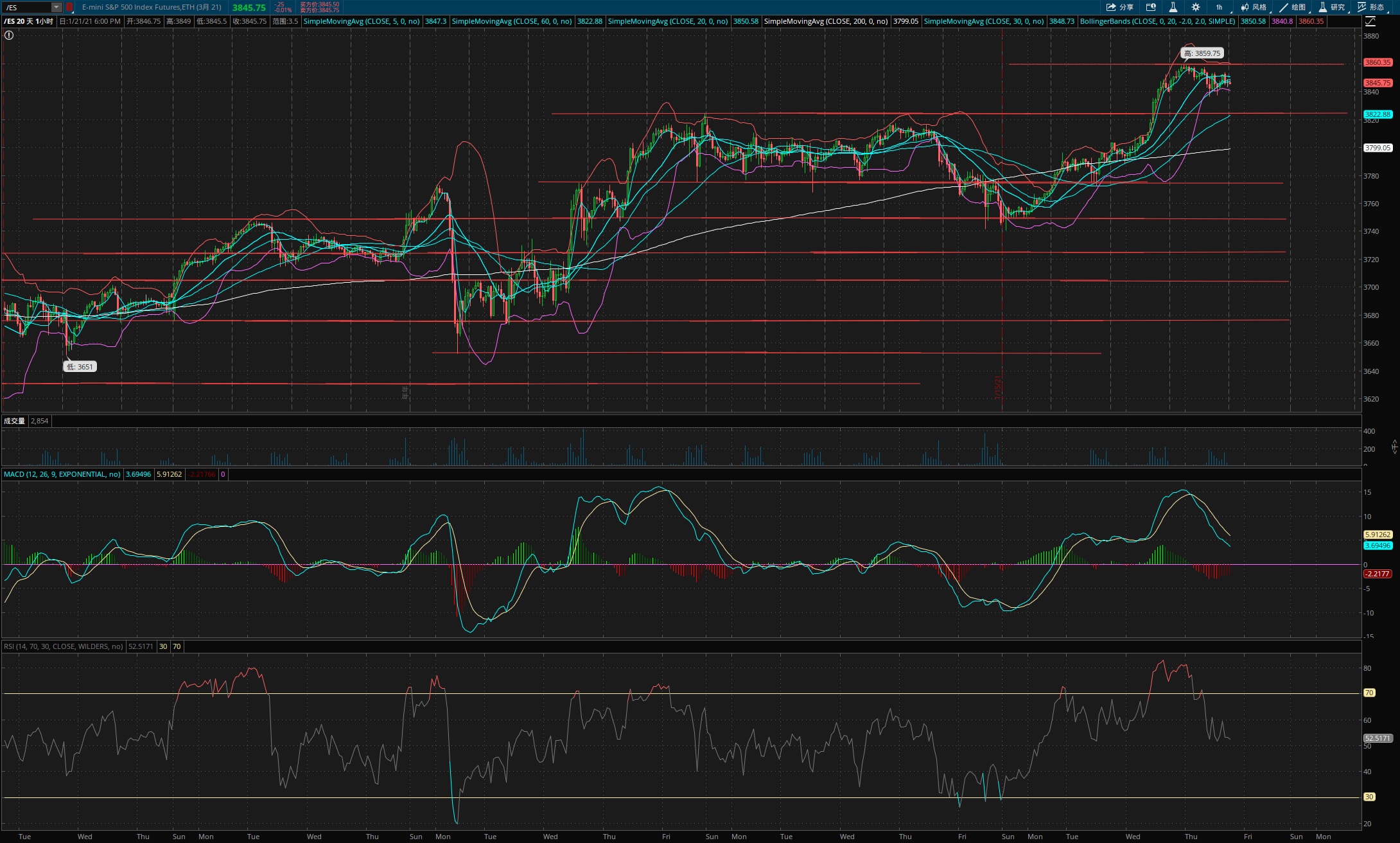The width and height of the screenshot is (1400, 843).
Task: Click the 高:3849 high value in header
Action: pos(179,21)
